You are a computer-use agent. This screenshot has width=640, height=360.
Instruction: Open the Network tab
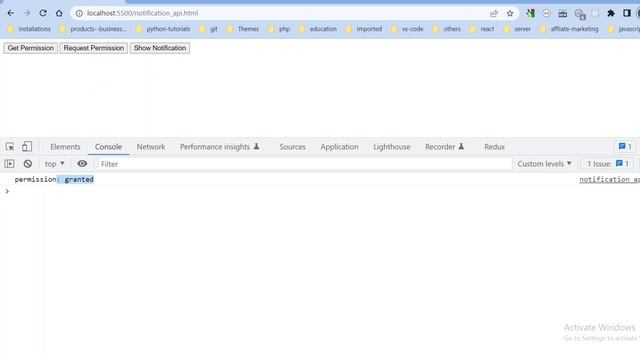click(151, 147)
